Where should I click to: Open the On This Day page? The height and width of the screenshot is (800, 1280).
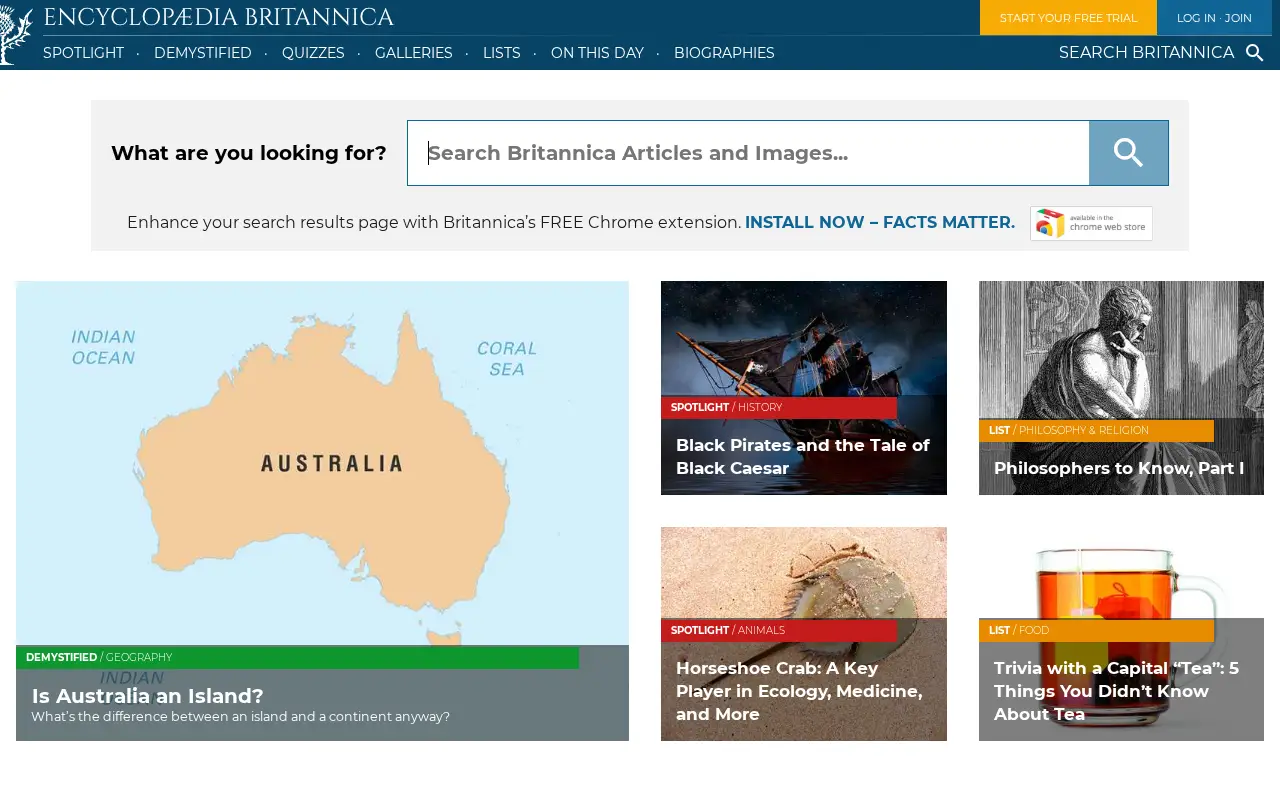click(x=597, y=53)
